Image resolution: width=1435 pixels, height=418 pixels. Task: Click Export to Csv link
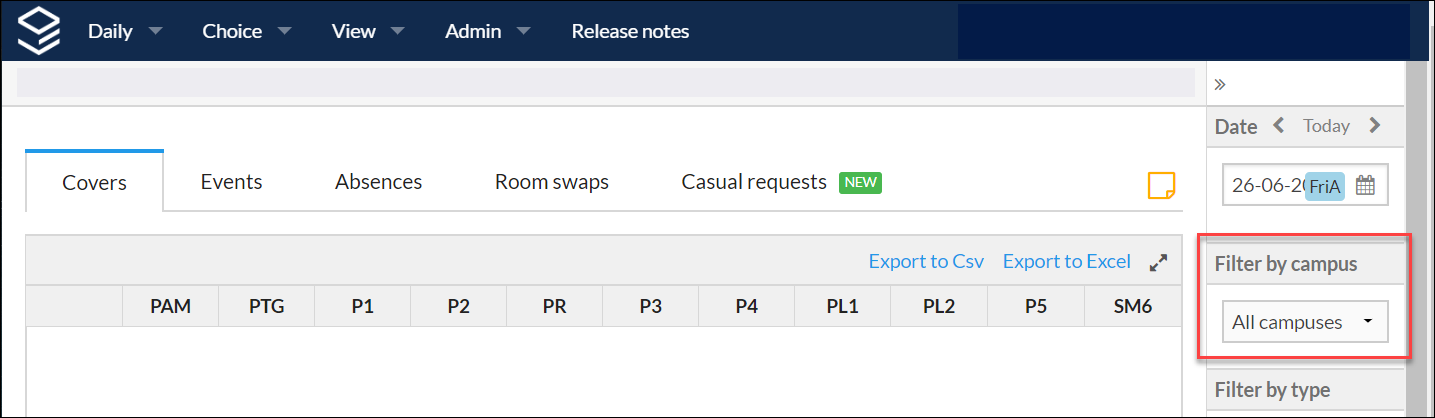926,262
